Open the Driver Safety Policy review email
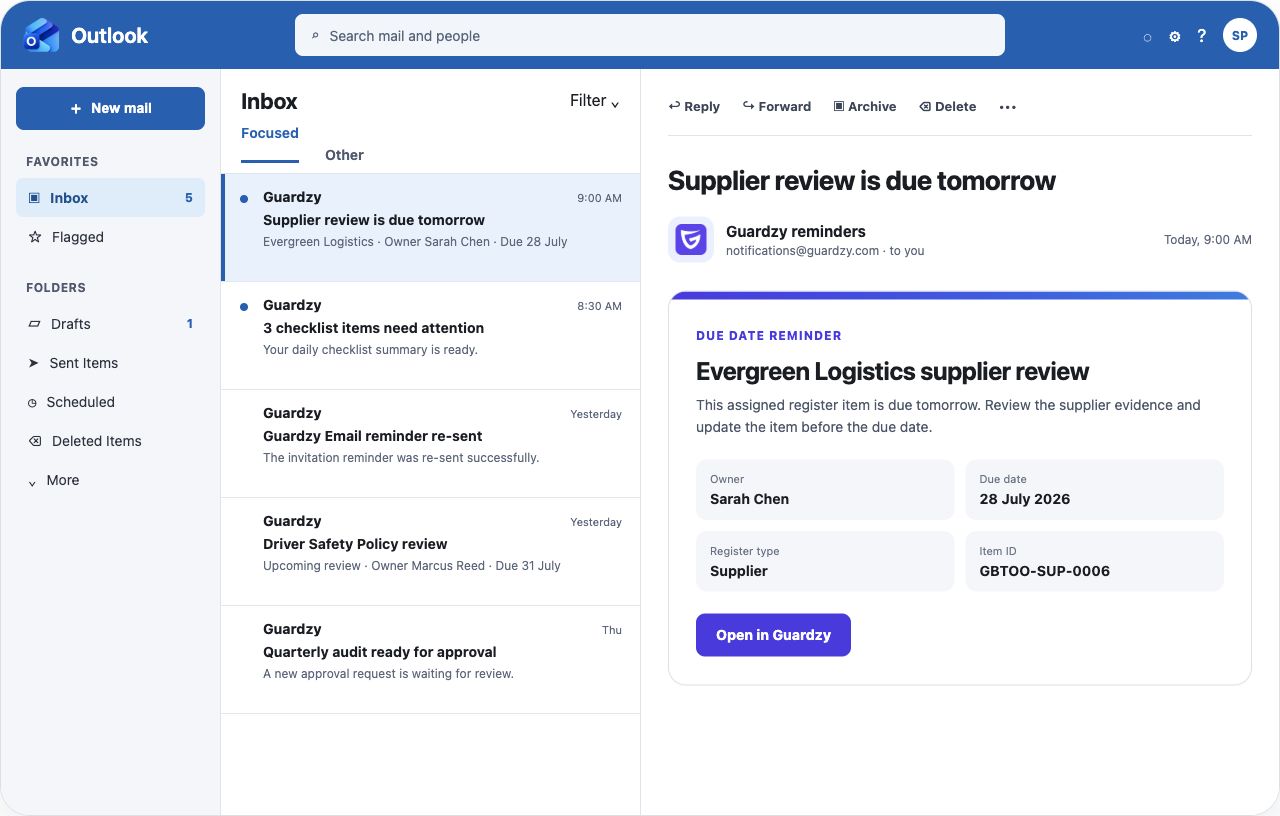This screenshot has height=816, width=1280. click(x=430, y=552)
